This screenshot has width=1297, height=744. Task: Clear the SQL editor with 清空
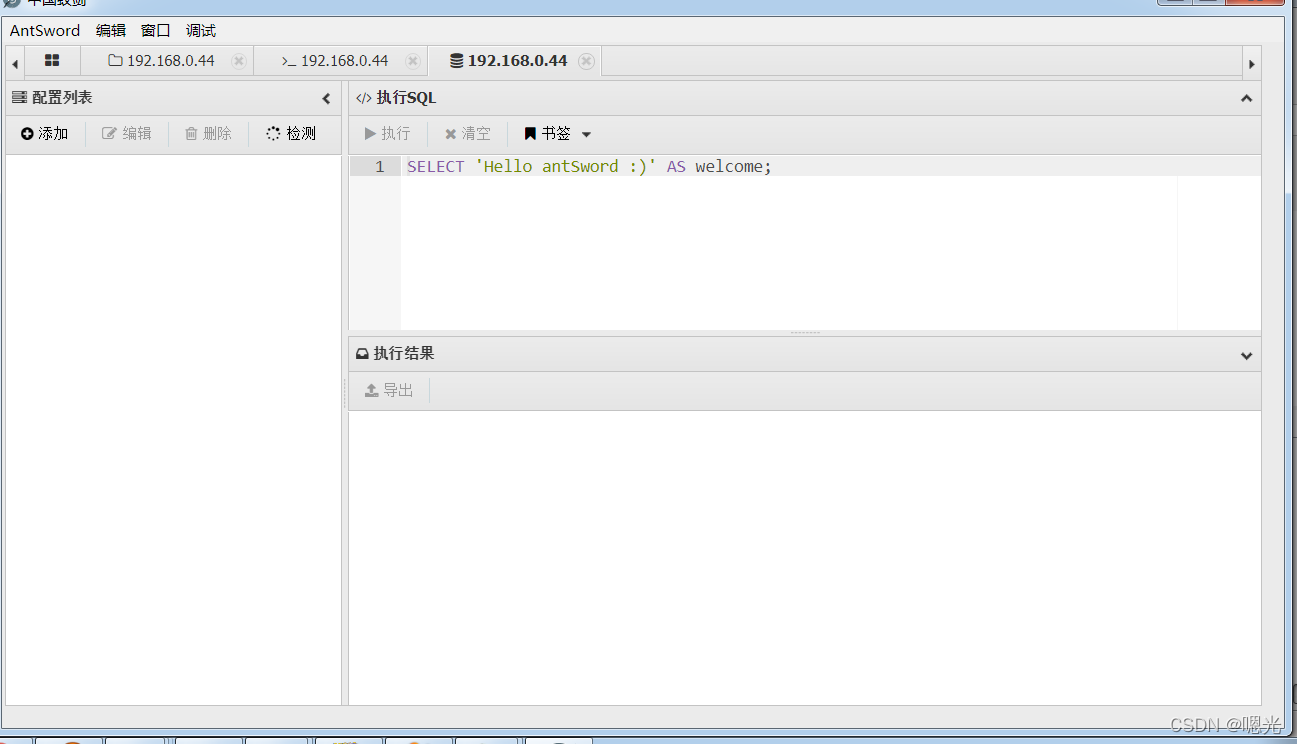468,133
